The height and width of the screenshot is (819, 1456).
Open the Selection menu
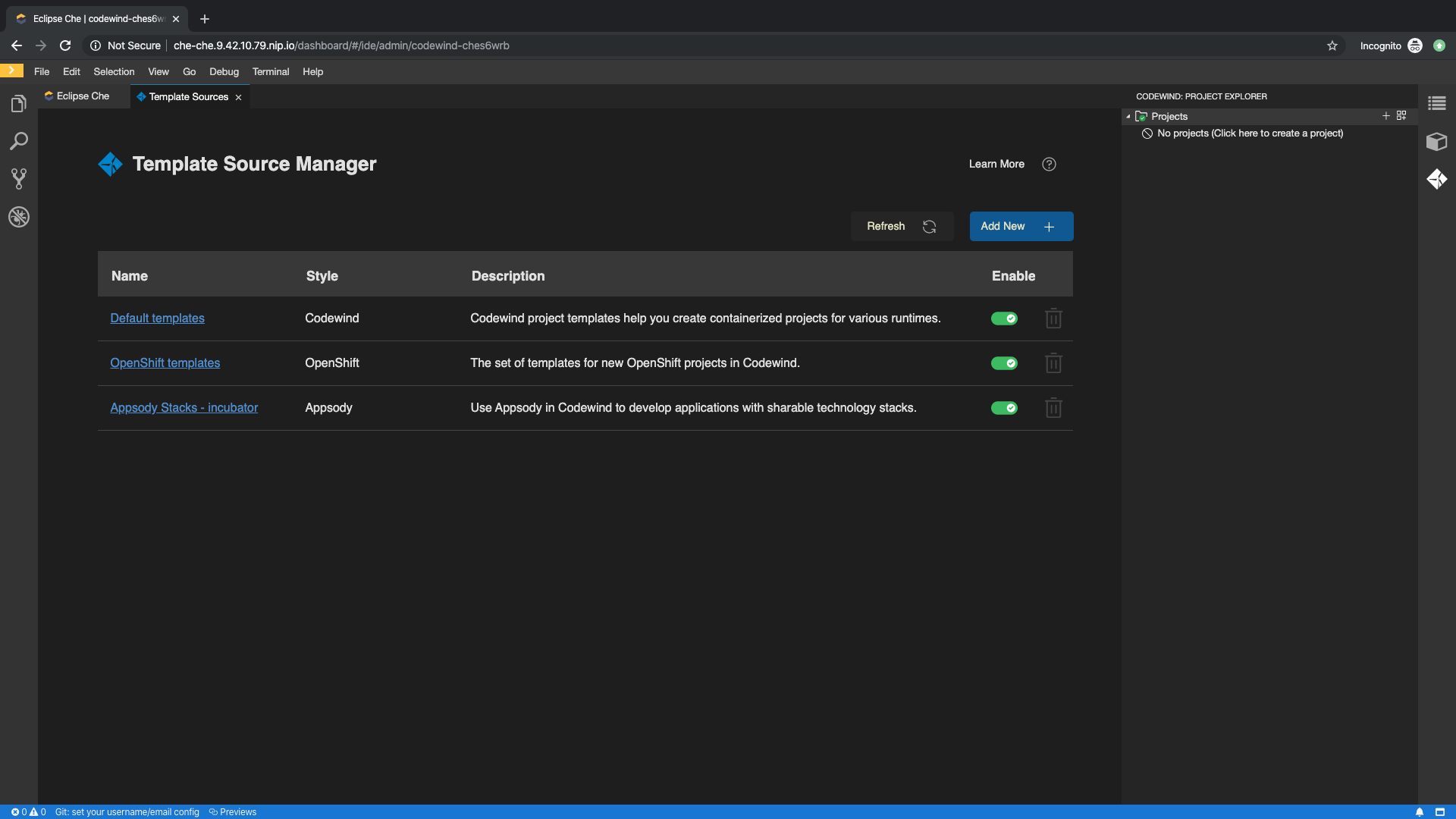tap(114, 71)
